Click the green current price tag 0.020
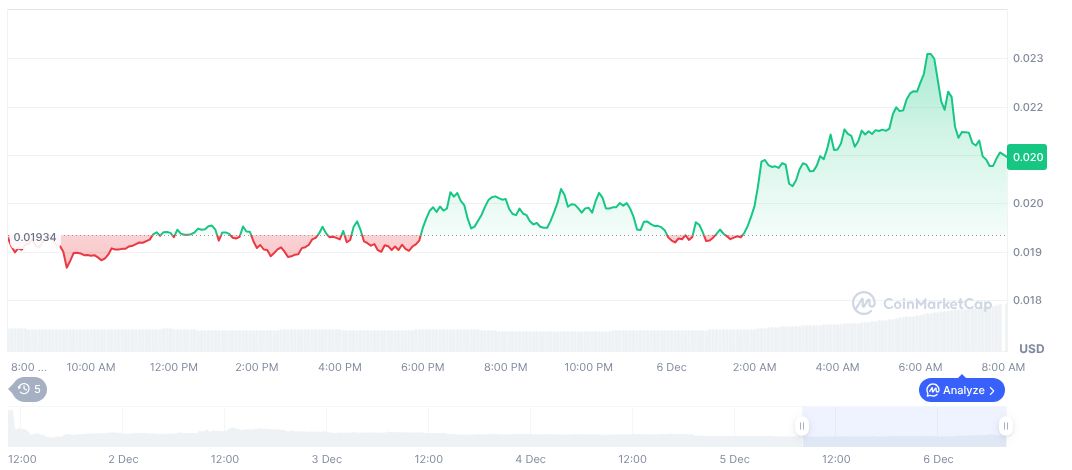Image resolution: width=1072 pixels, height=470 pixels. pos(1027,157)
